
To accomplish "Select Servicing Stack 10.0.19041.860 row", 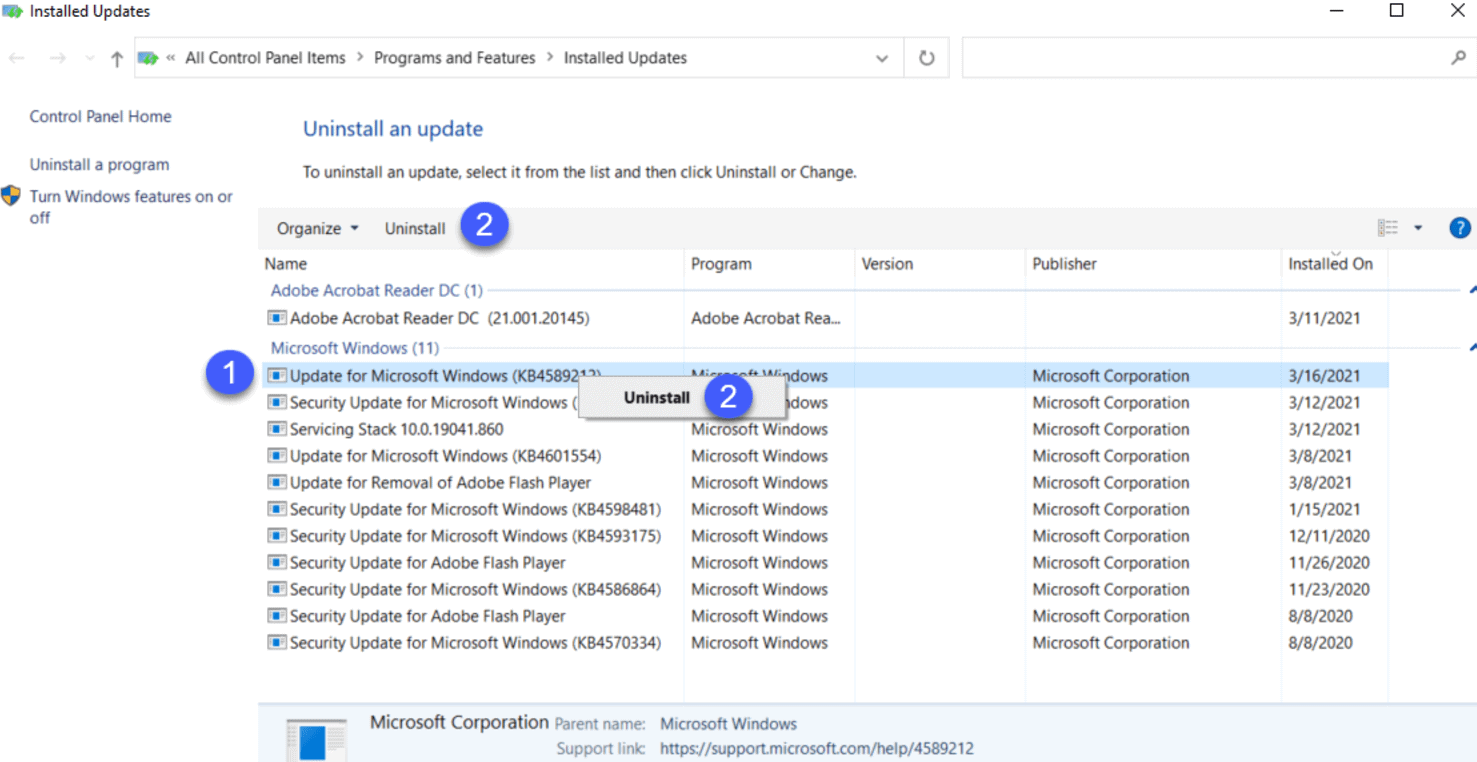I will (x=823, y=429).
